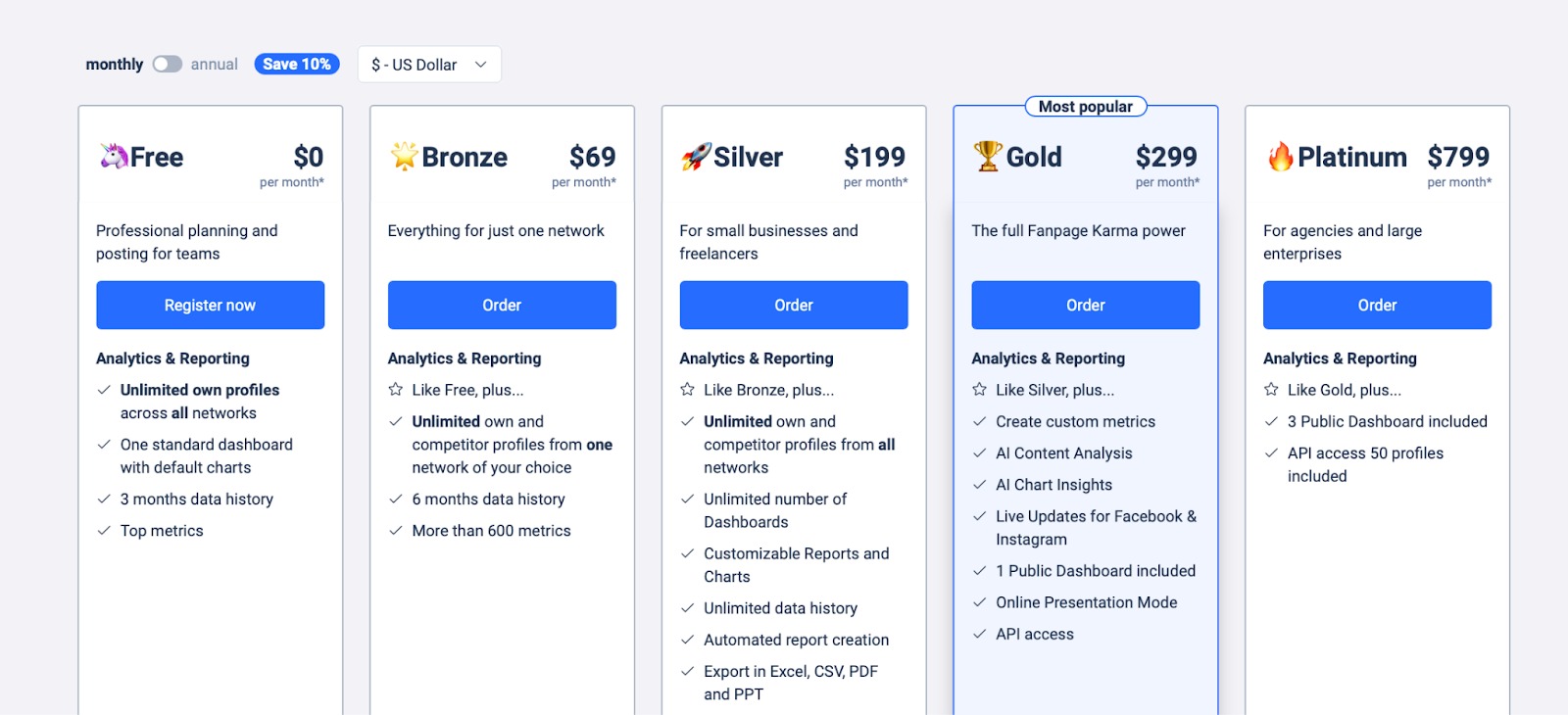
Task: Order the Gold plan
Action: 1085,305
